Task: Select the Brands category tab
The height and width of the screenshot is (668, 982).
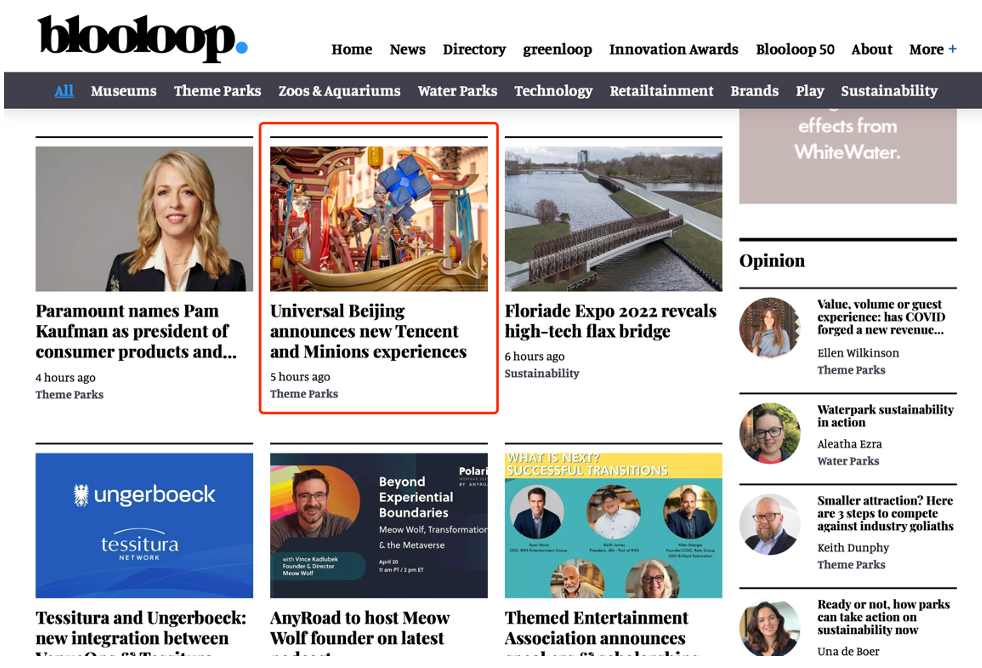Action: point(754,91)
